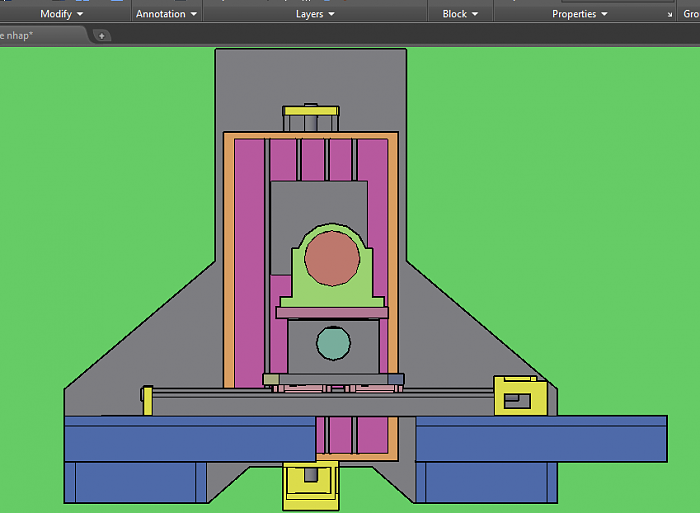Select the large red circle in drawing

[331, 257]
